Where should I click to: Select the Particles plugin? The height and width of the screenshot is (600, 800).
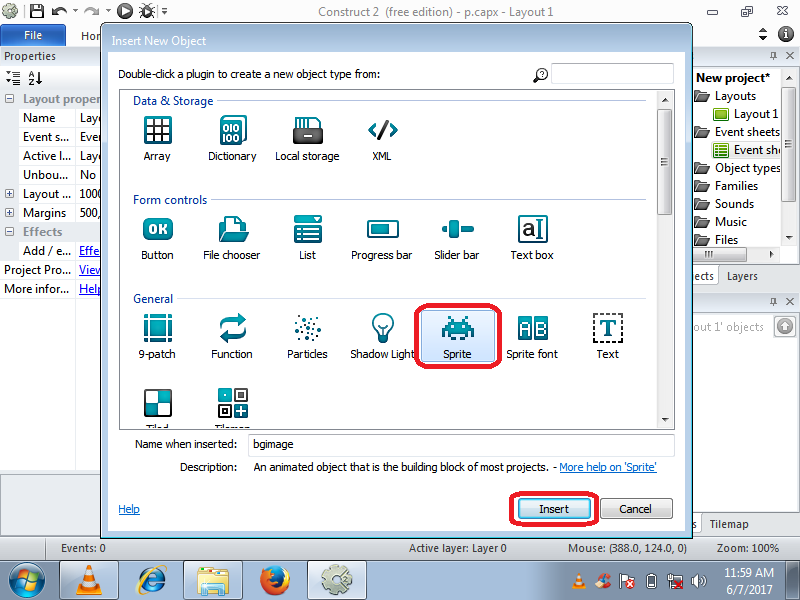click(308, 328)
